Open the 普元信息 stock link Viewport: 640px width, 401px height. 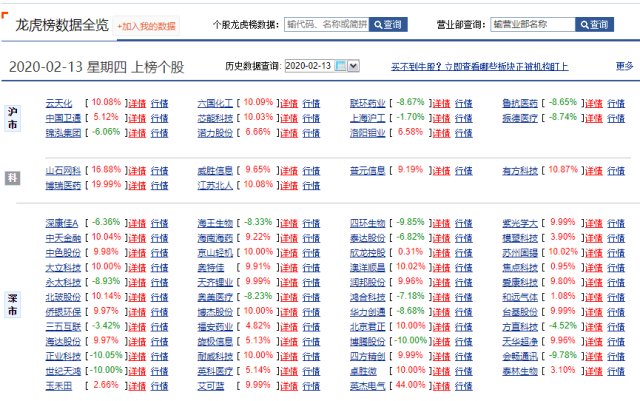click(x=367, y=171)
